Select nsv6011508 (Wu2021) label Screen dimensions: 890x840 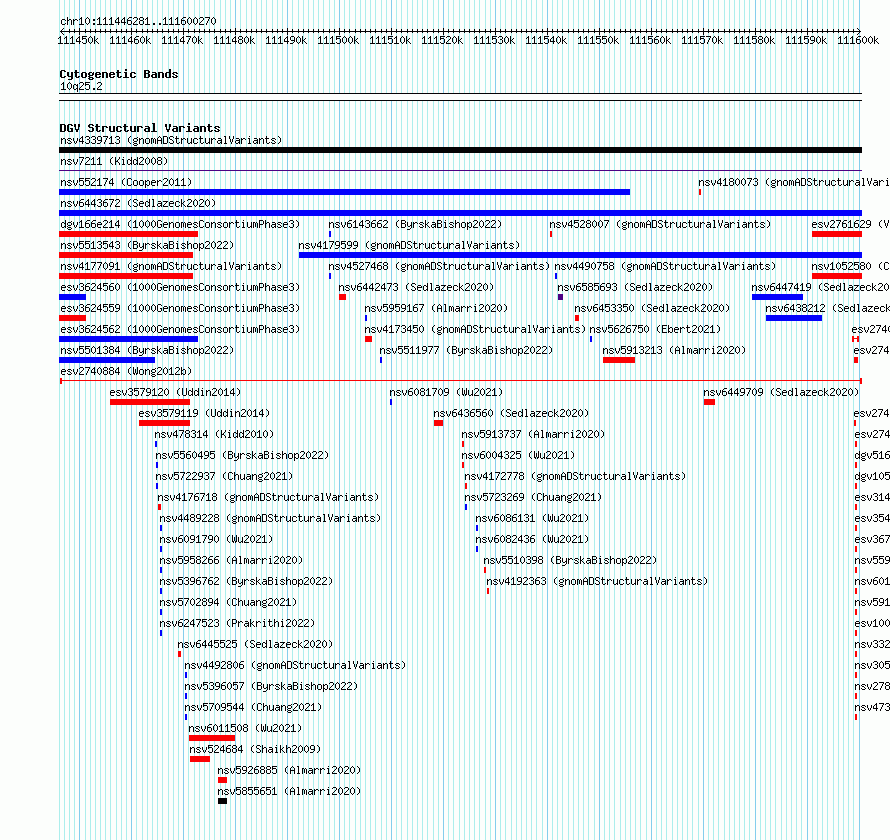245,728
